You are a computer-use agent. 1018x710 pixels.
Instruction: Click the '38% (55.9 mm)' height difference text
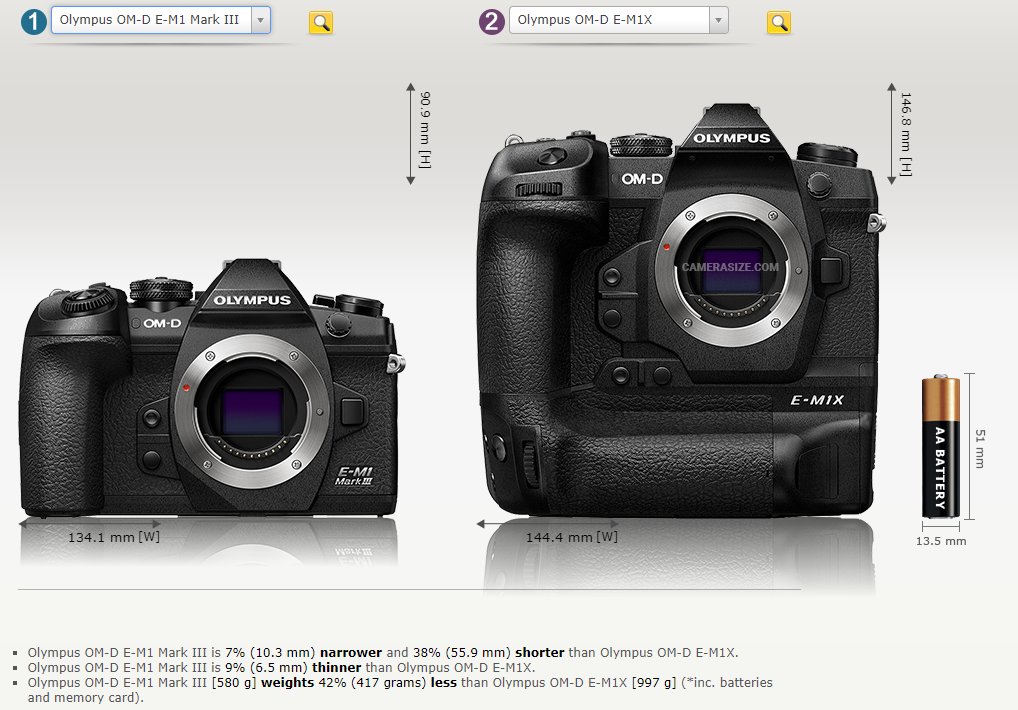tap(462, 653)
